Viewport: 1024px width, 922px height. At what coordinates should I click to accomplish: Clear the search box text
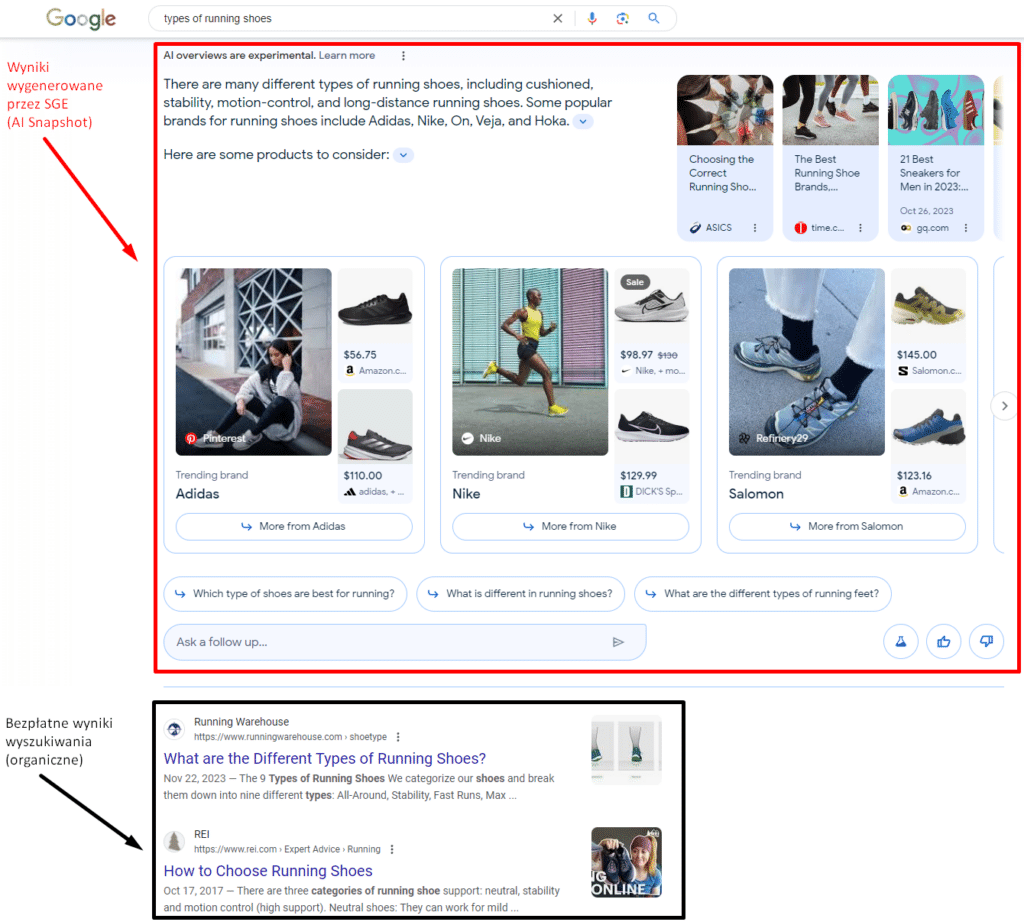pos(558,19)
